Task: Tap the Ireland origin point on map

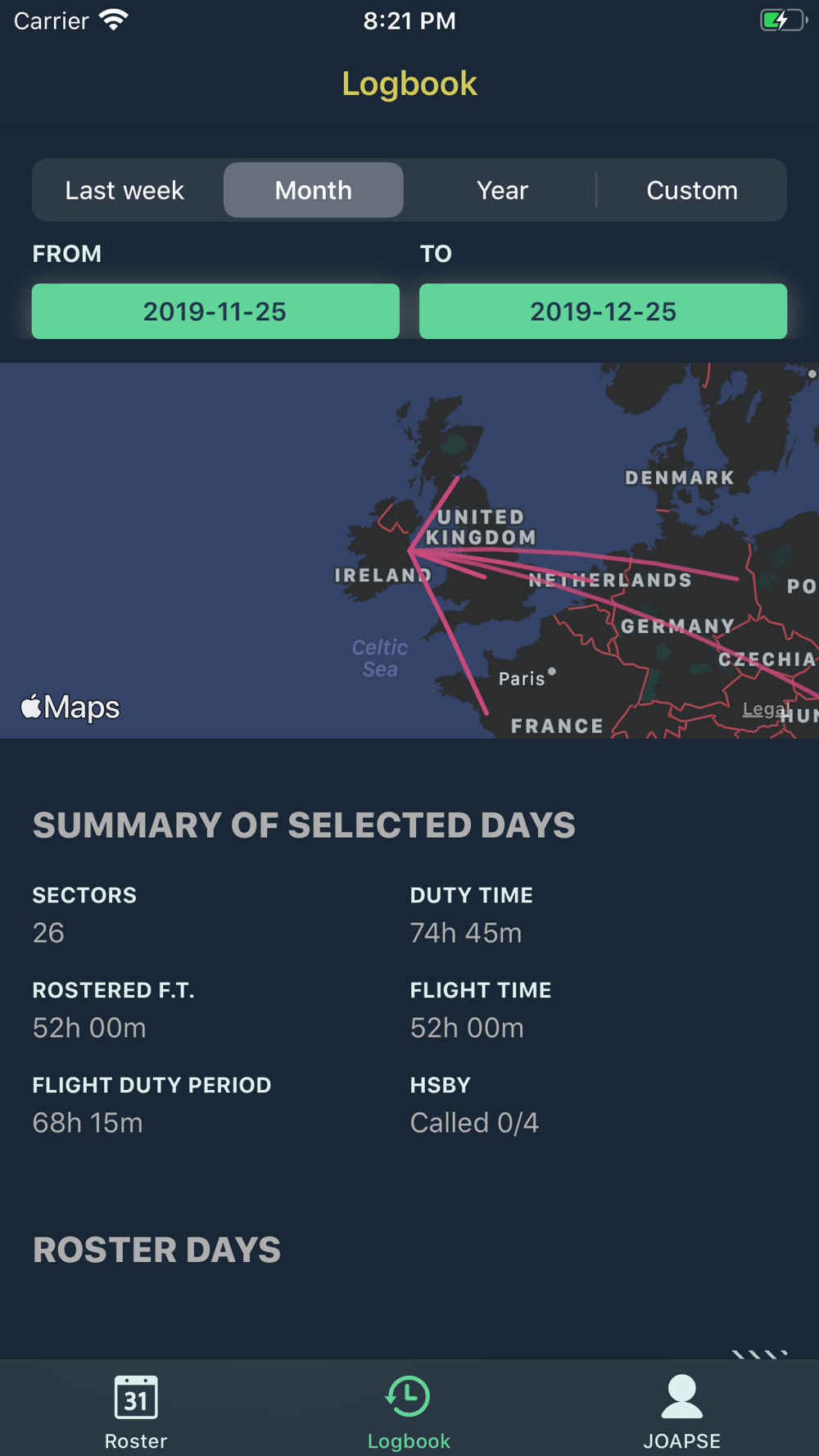Action: (x=410, y=552)
